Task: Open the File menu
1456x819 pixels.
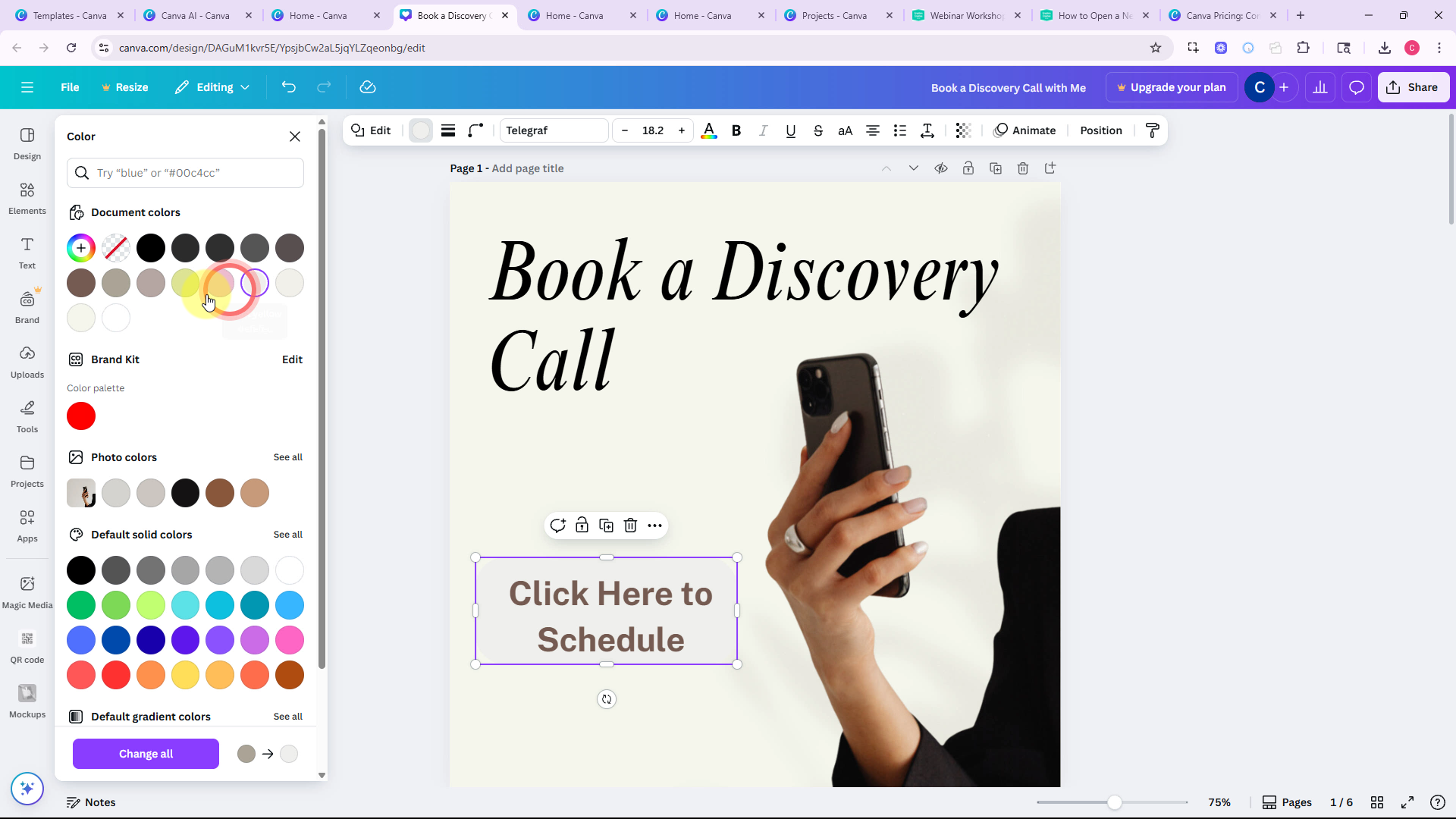Action: click(70, 87)
